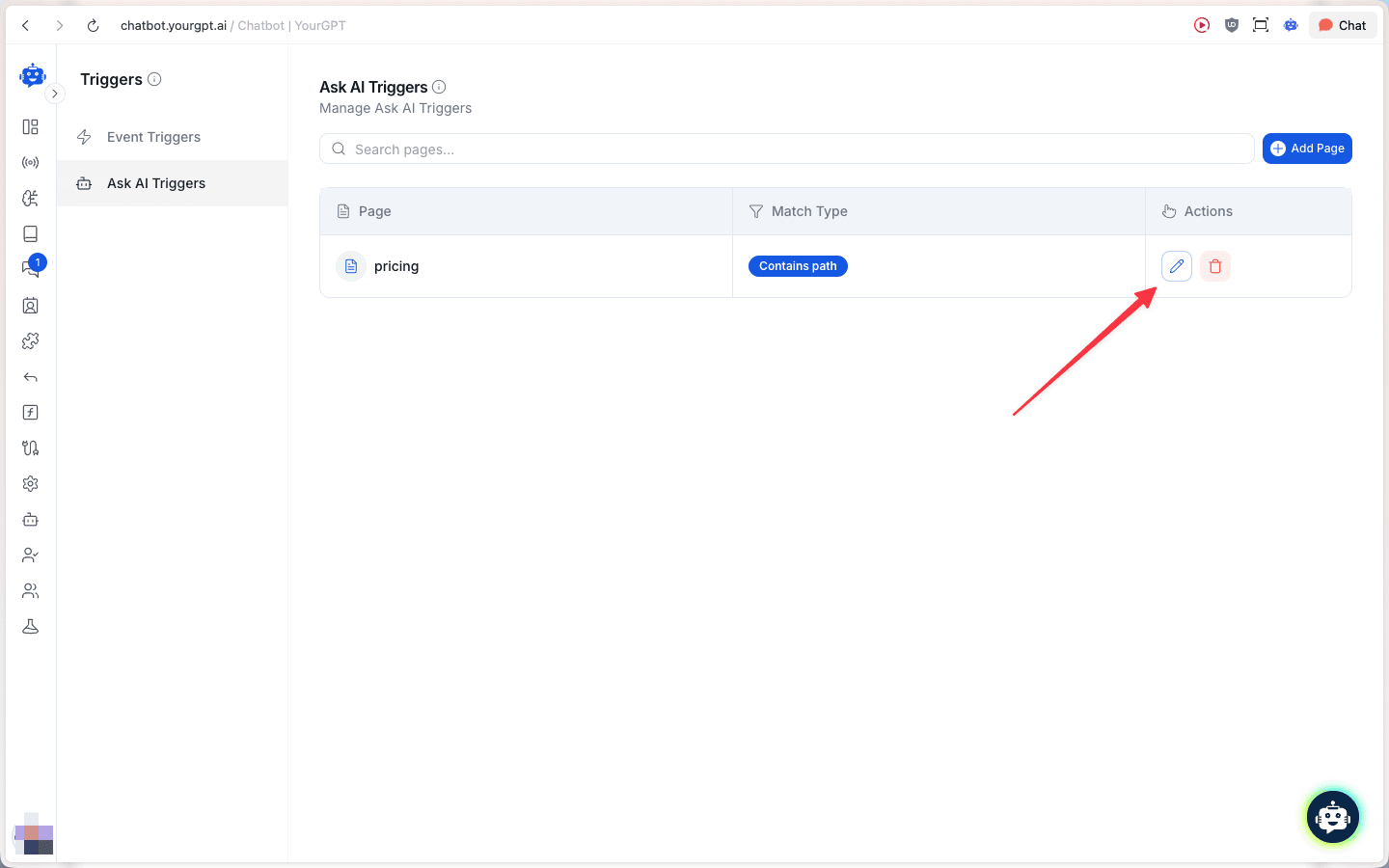The image size is (1389, 868).
Task: Open the floating chatbot widget bubble
Action: pos(1332,817)
